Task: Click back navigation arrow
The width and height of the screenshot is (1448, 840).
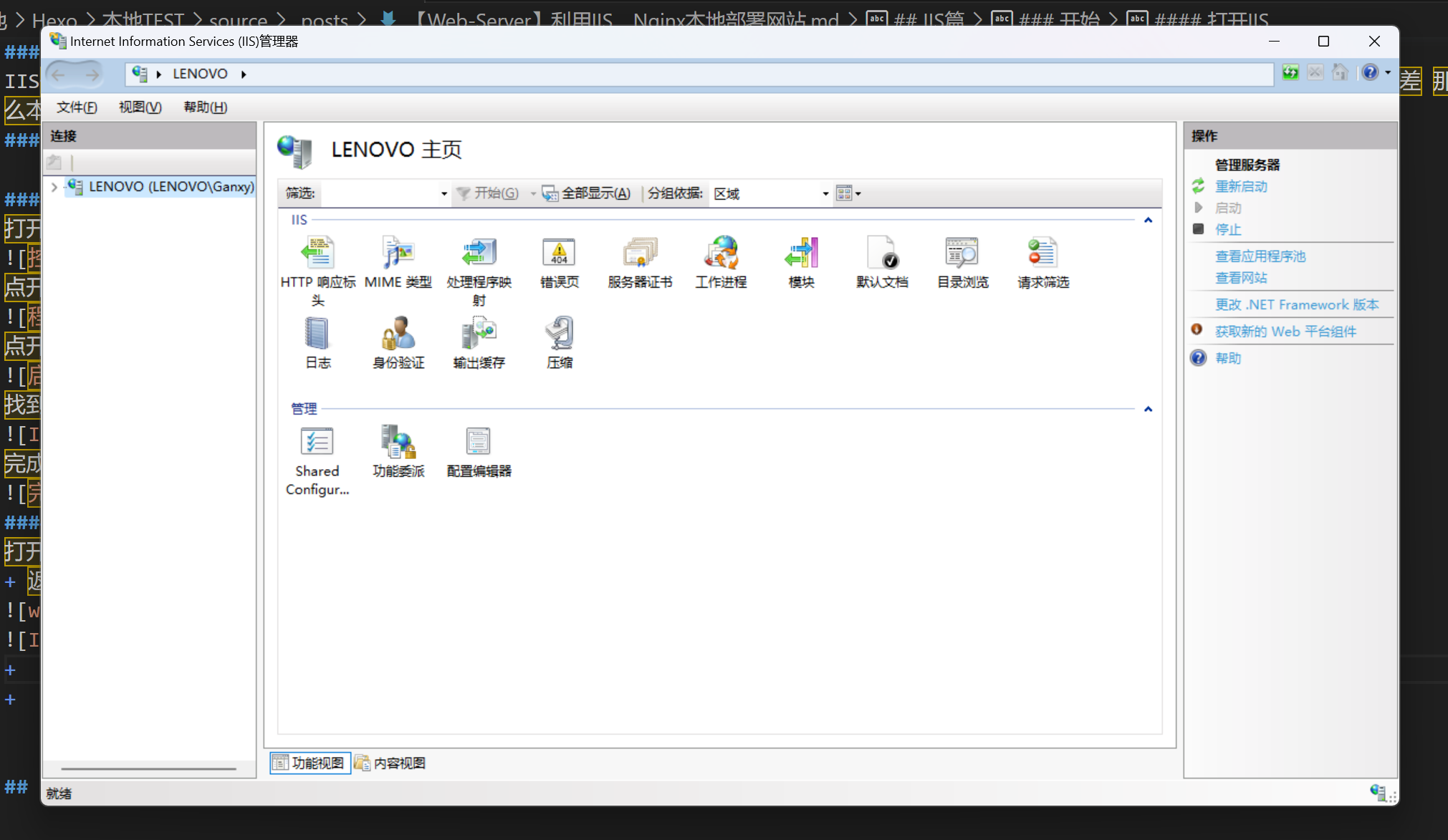Action: pos(59,74)
